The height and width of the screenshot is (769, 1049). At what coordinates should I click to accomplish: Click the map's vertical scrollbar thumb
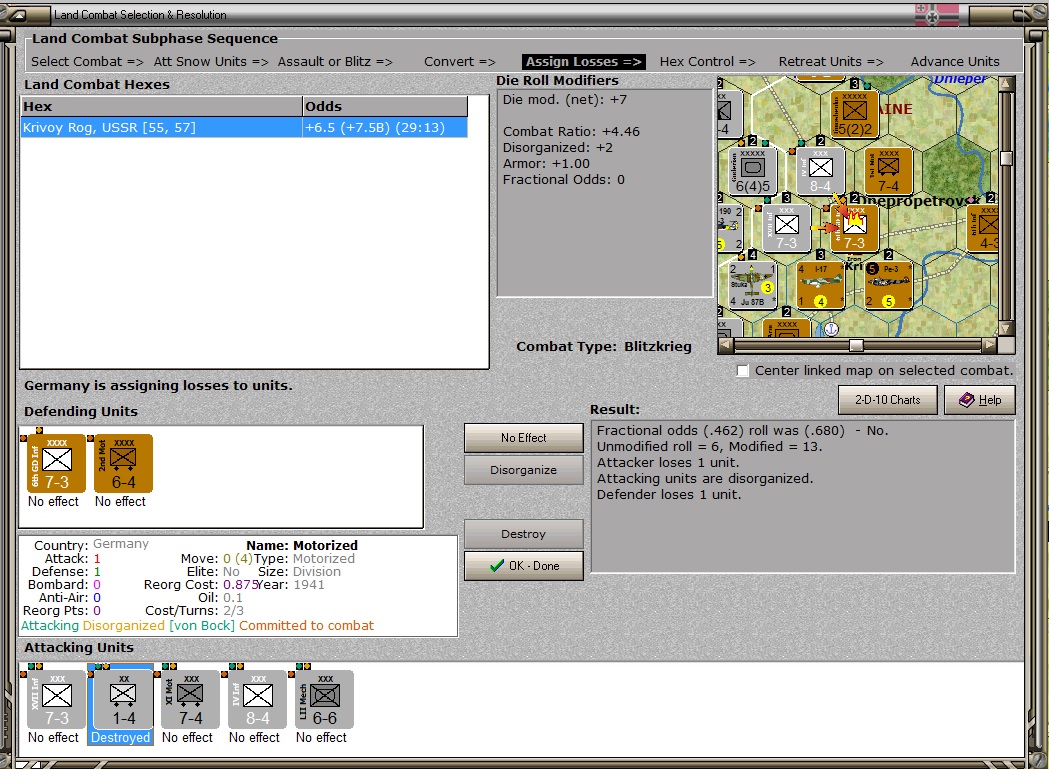pos(1006,158)
